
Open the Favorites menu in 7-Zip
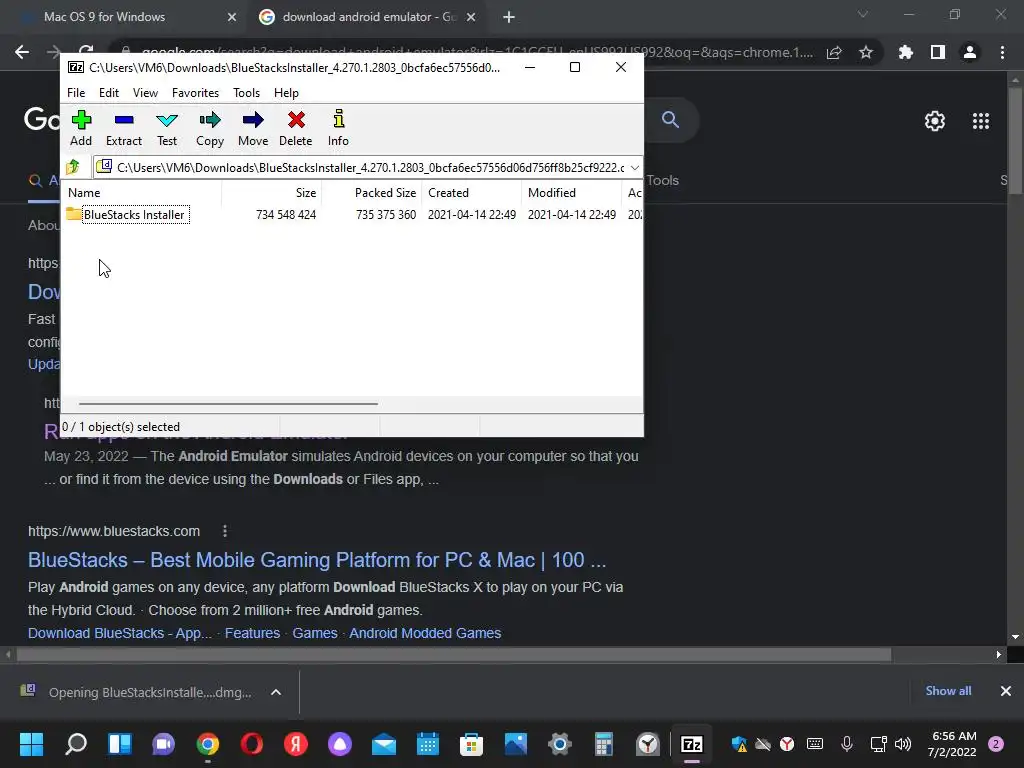[195, 93]
